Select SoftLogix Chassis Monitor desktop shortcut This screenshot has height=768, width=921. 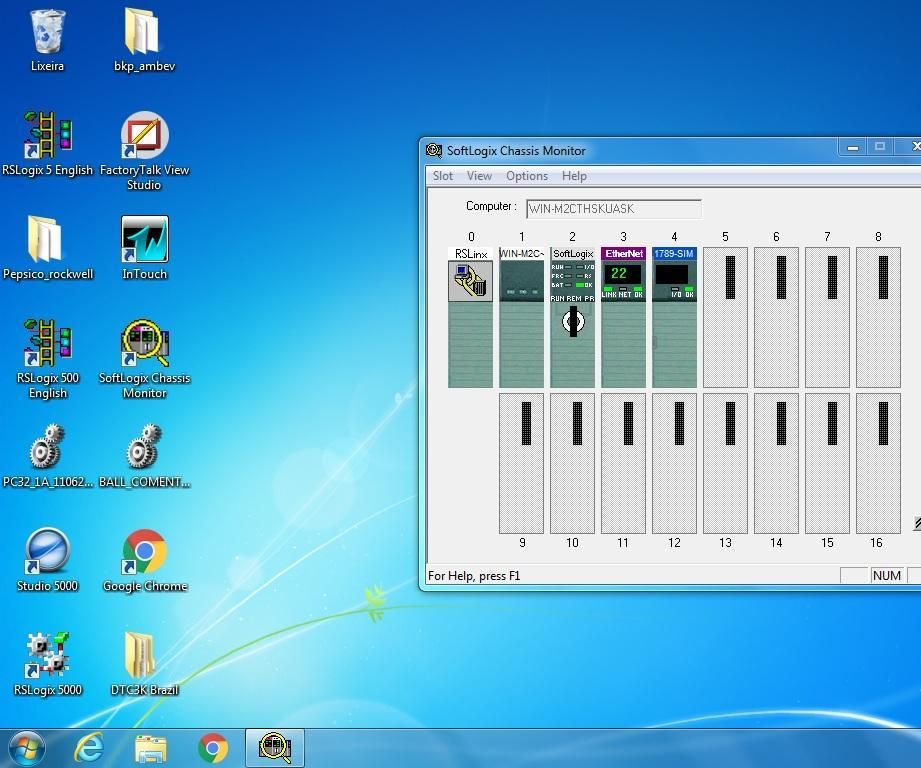point(144,359)
